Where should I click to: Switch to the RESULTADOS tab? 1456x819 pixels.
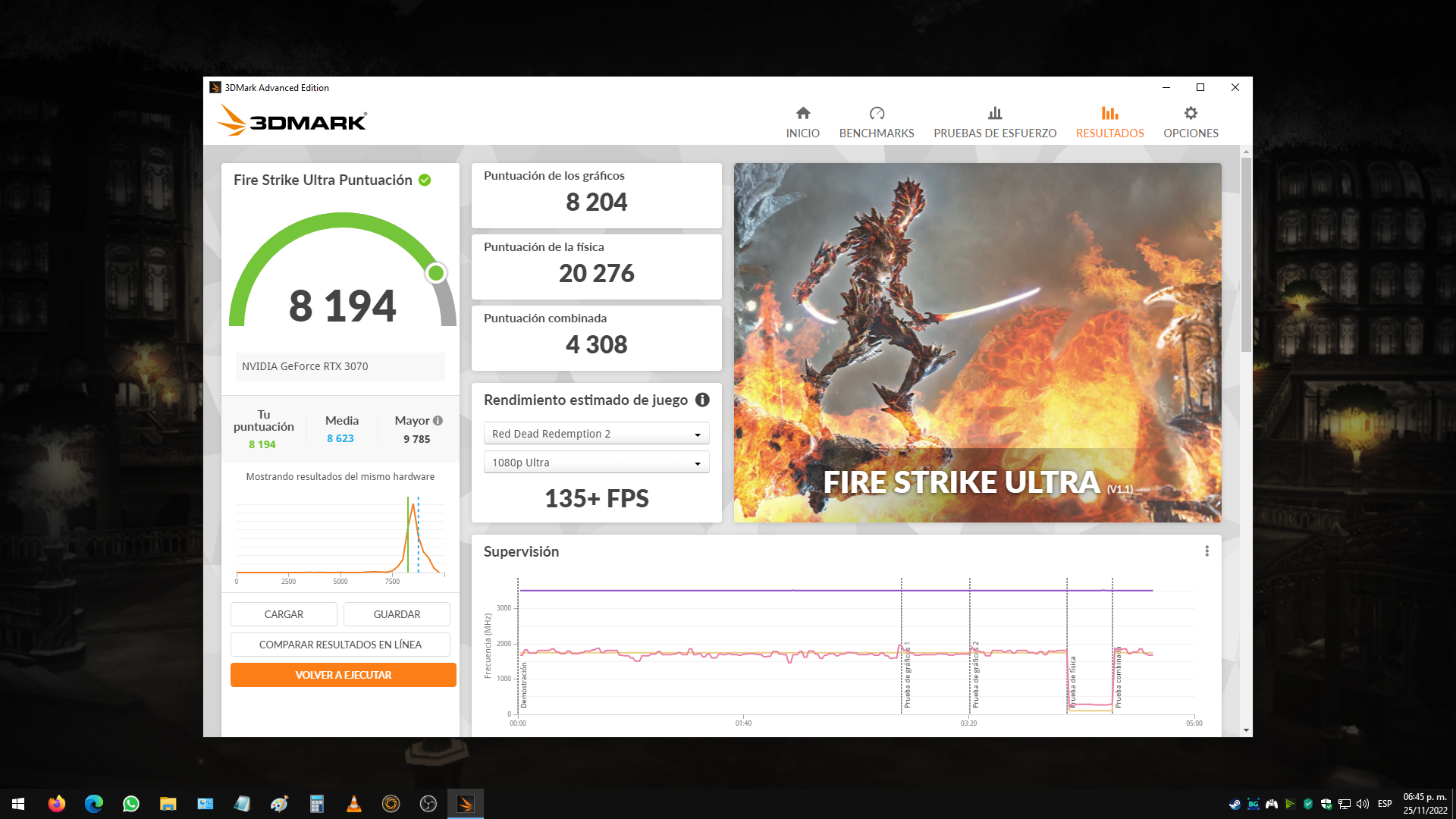click(x=1109, y=122)
